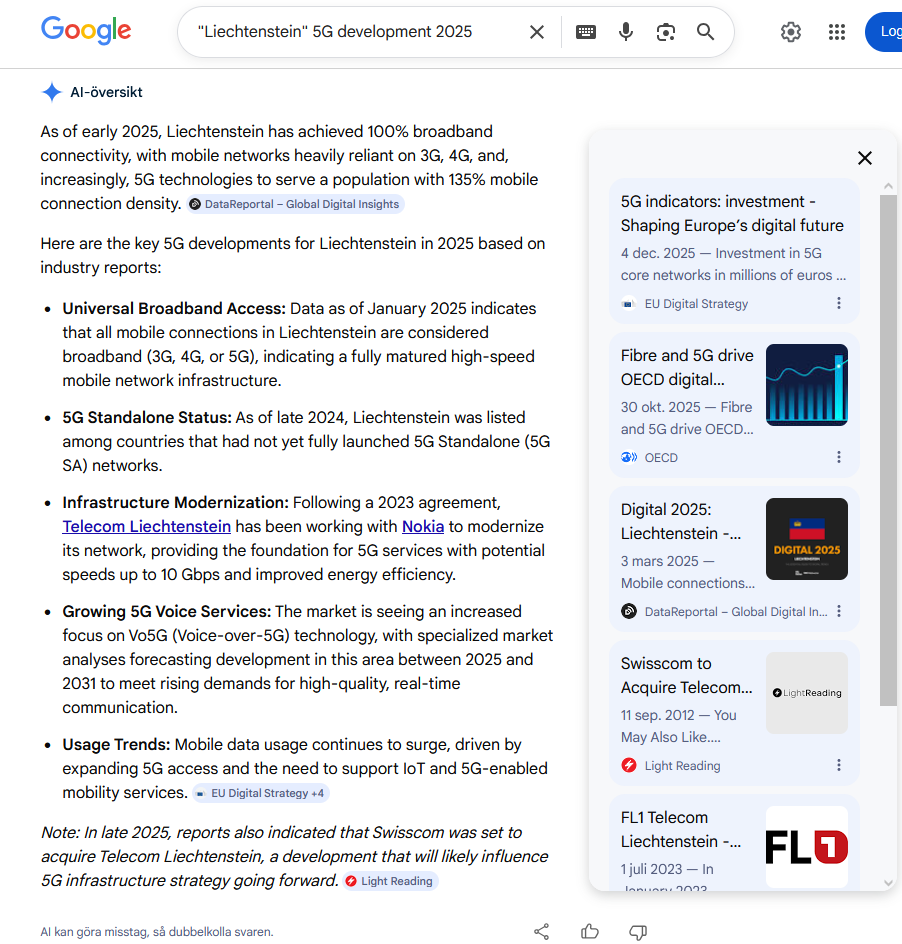902x944 pixels.
Task: Open options for Light Reading source card
Action: pos(839,765)
